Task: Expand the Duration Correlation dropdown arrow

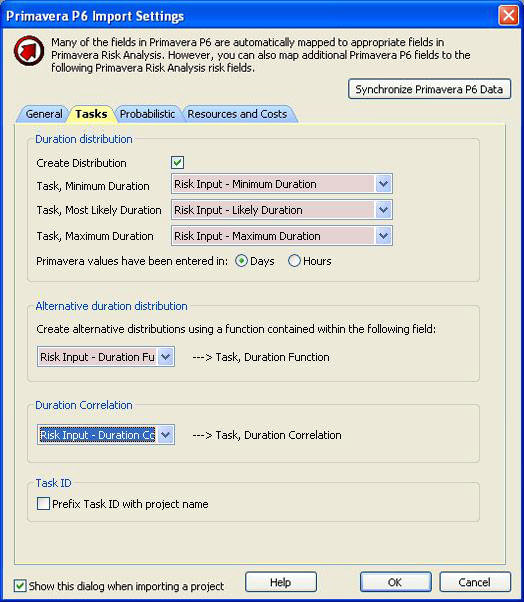Action: tap(165, 435)
